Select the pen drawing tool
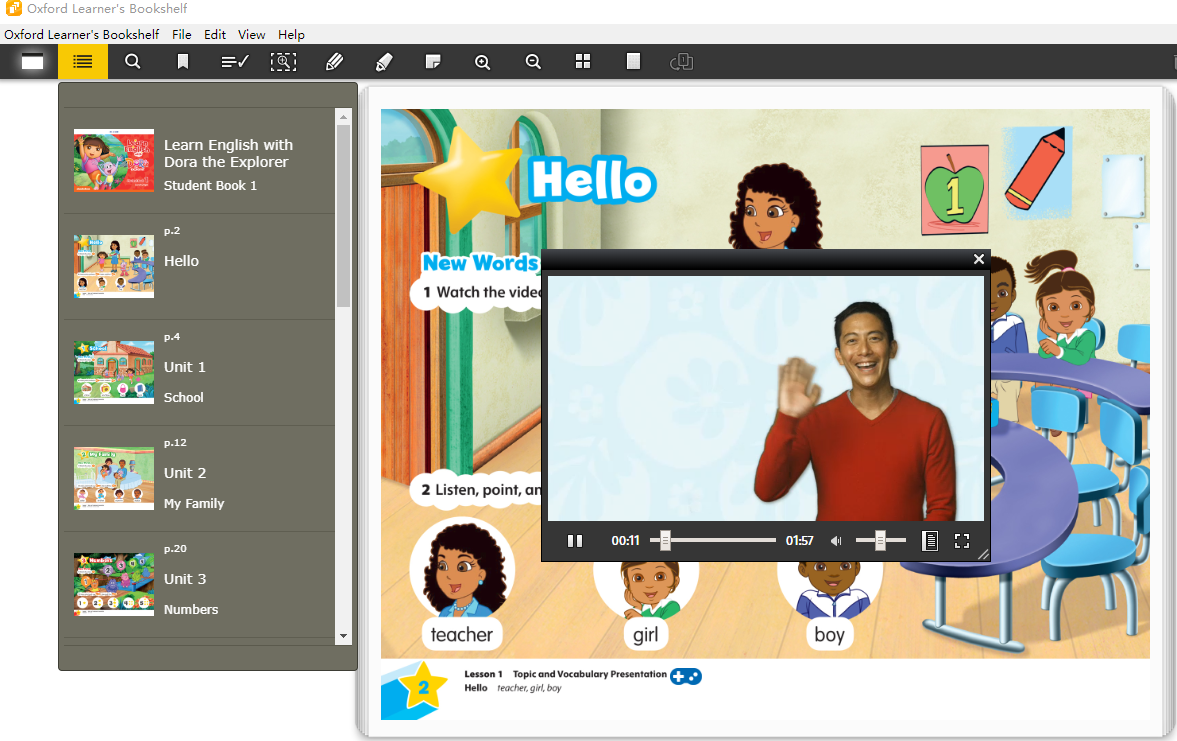The image size is (1177, 741). (334, 62)
